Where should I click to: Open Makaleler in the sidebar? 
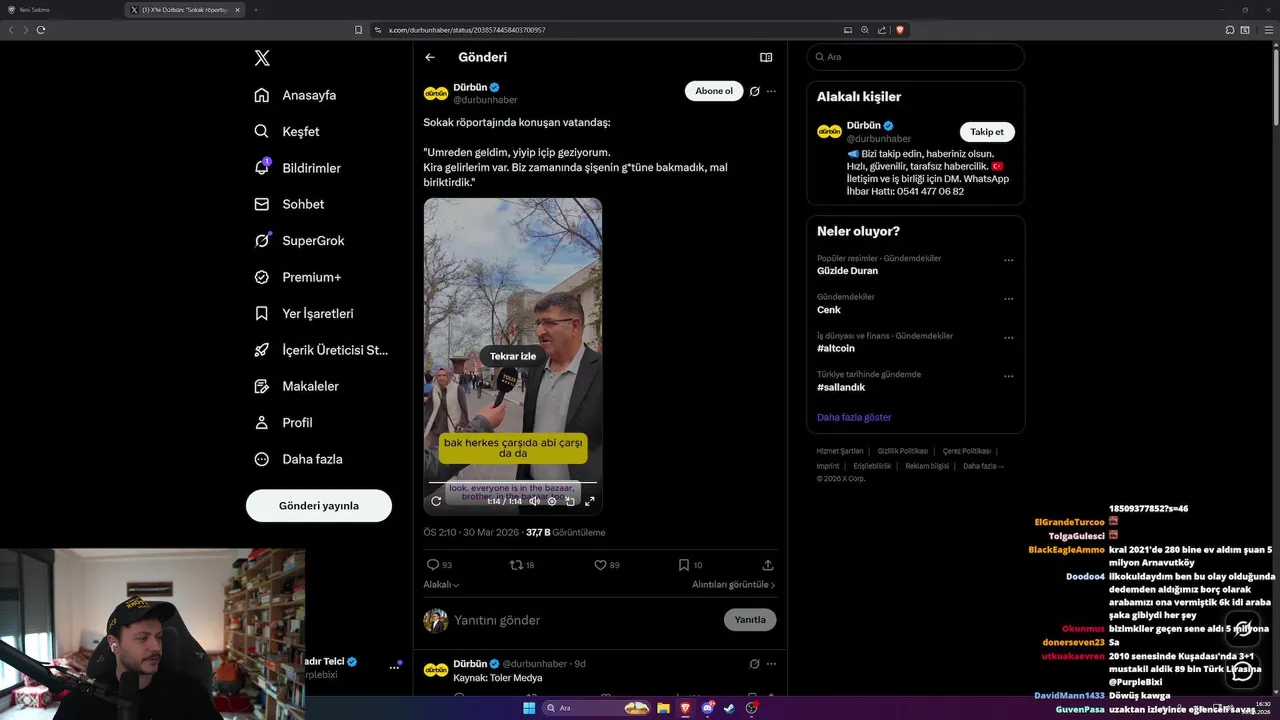pyautogui.click(x=296, y=386)
